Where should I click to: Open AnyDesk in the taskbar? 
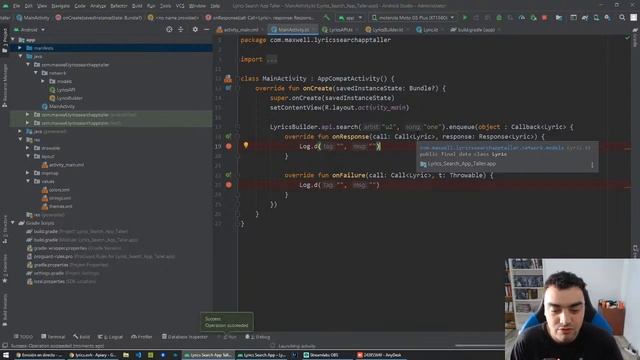379,355
